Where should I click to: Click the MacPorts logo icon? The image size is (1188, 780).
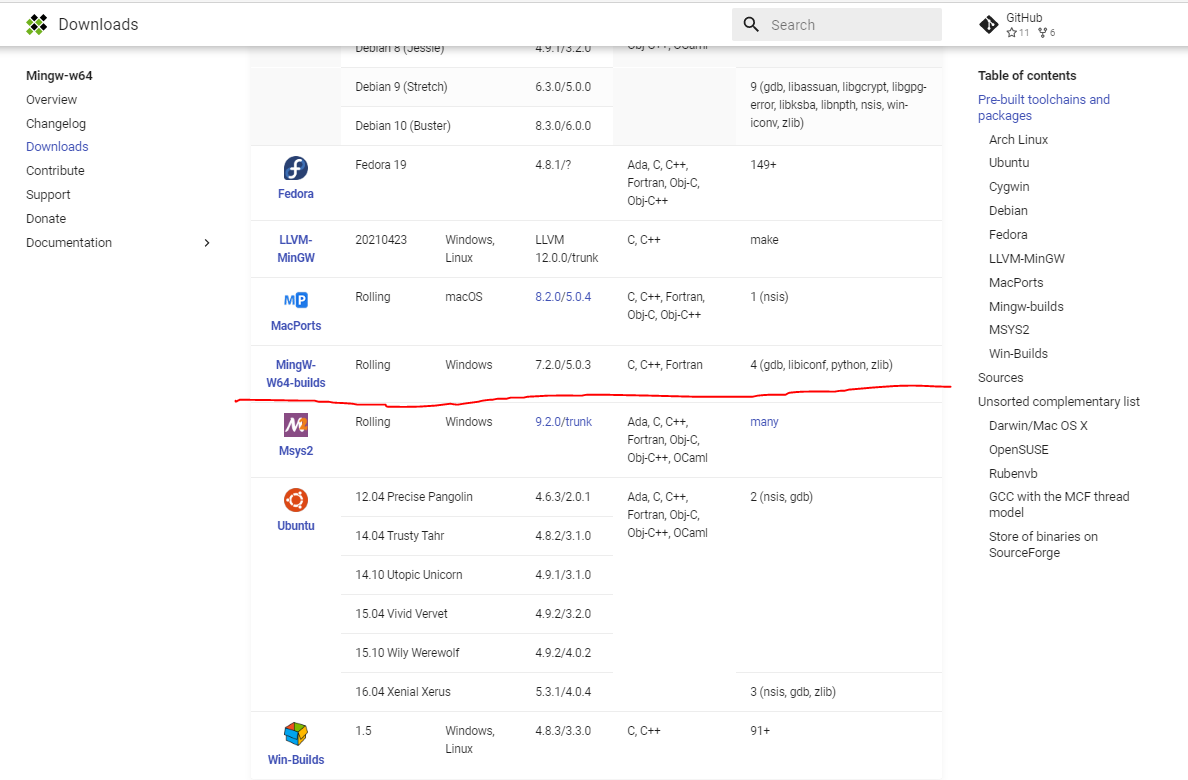(x=295, y=300)
